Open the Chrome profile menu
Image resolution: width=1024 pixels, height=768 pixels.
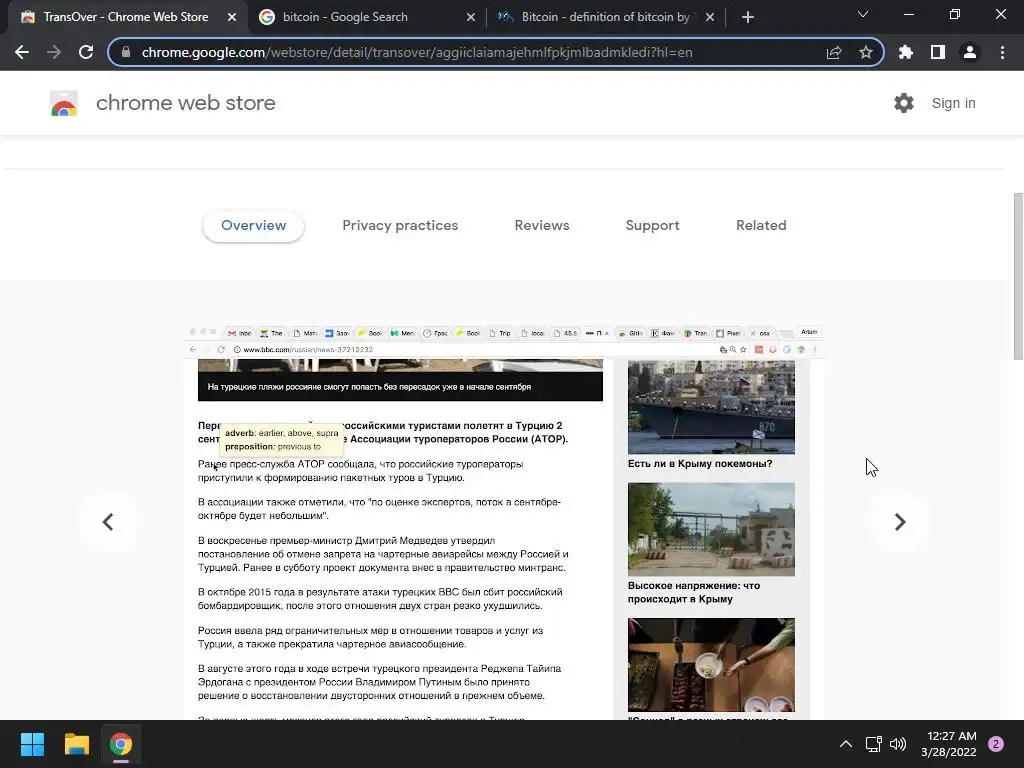click(970, 52)
